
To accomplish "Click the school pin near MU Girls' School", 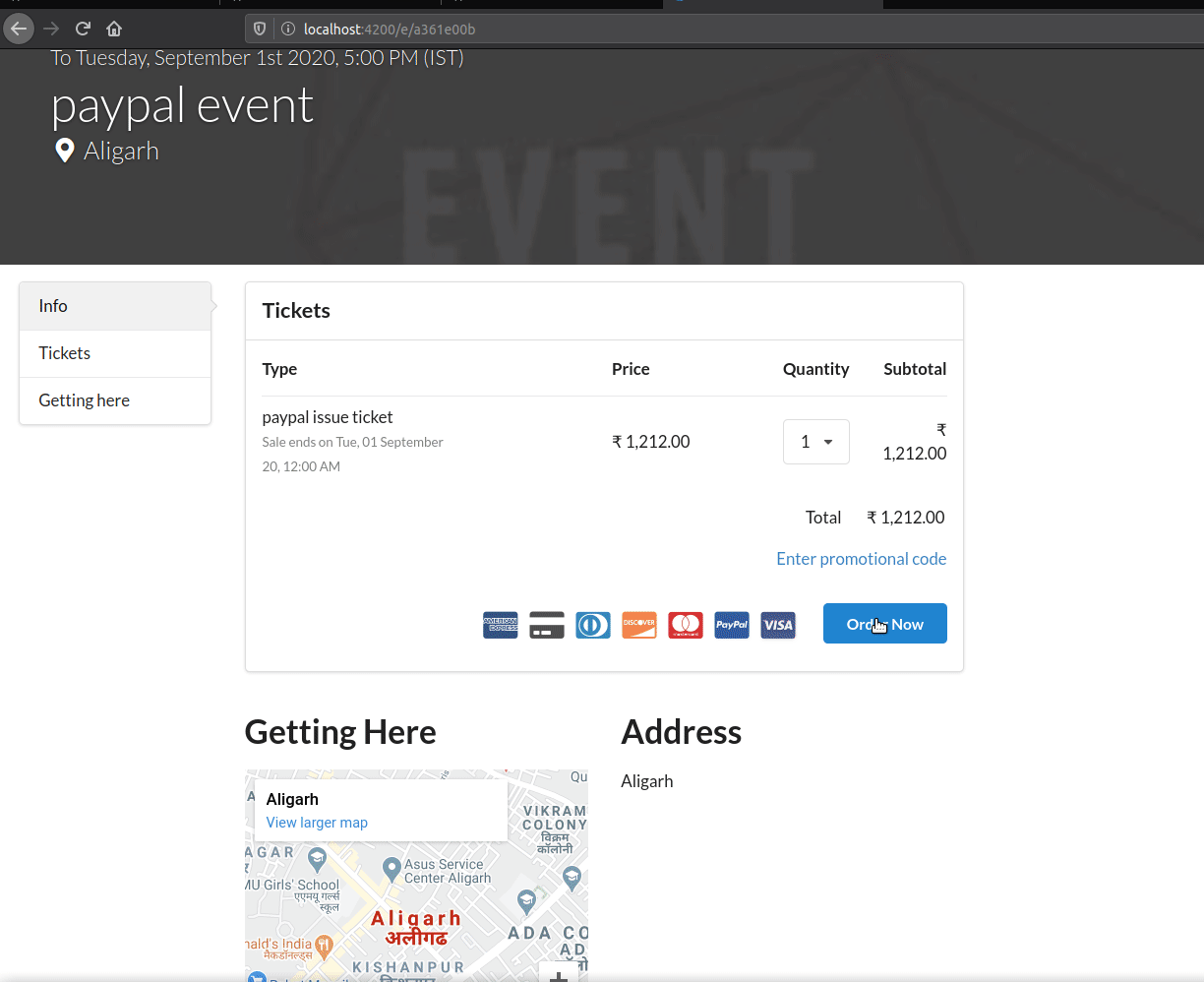I will pyautogui.click(x=317, y=861).
